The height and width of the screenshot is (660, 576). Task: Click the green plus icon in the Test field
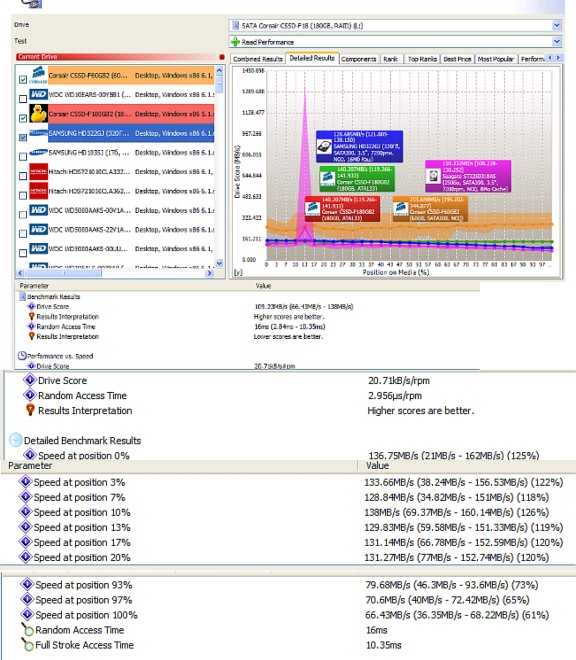[x=235, y=42]
